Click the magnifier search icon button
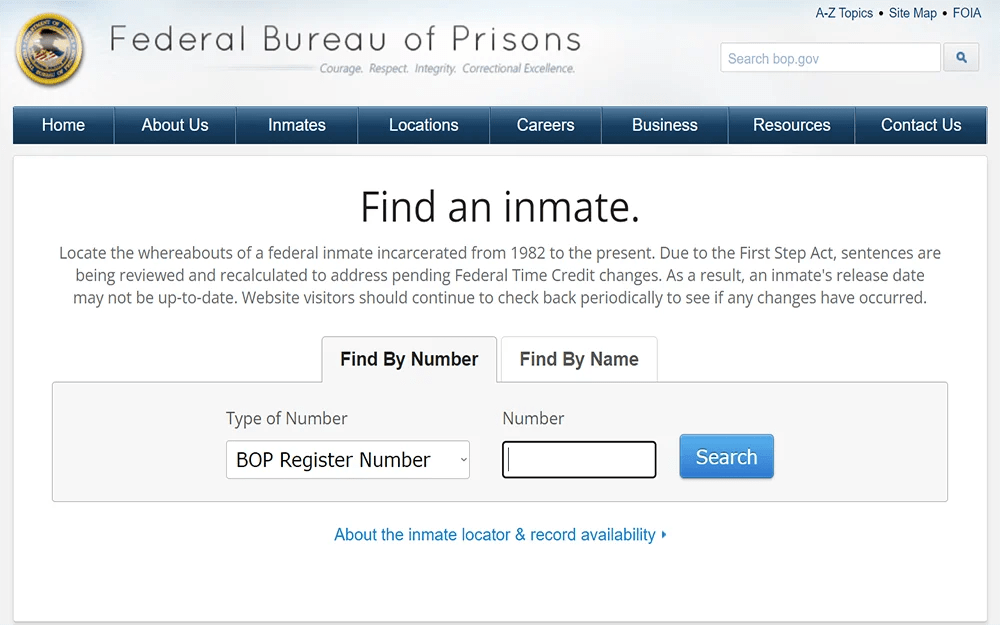The image size is (1000, 625). (961, 58)
